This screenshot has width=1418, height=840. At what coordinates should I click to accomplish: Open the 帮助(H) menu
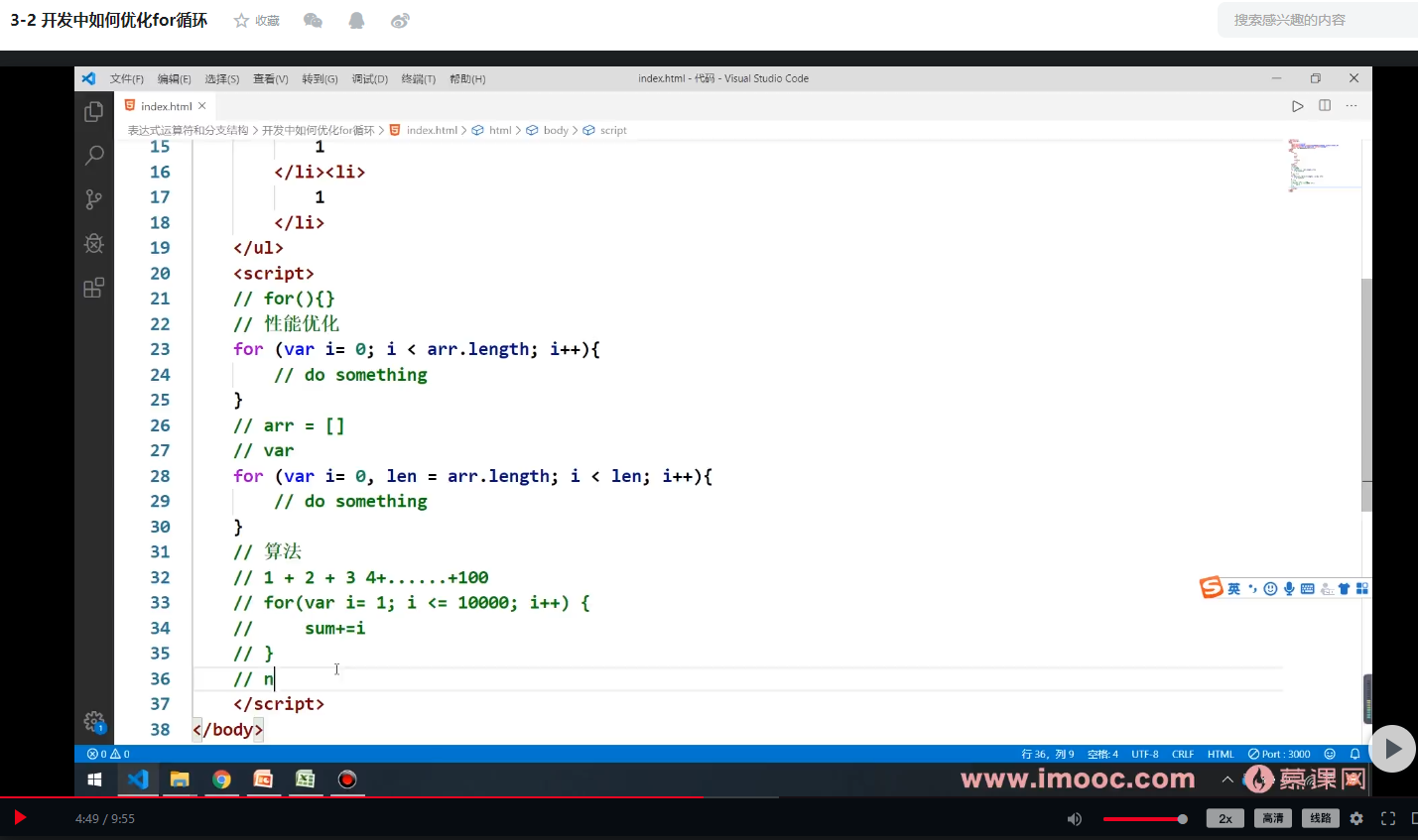(467, 78)
